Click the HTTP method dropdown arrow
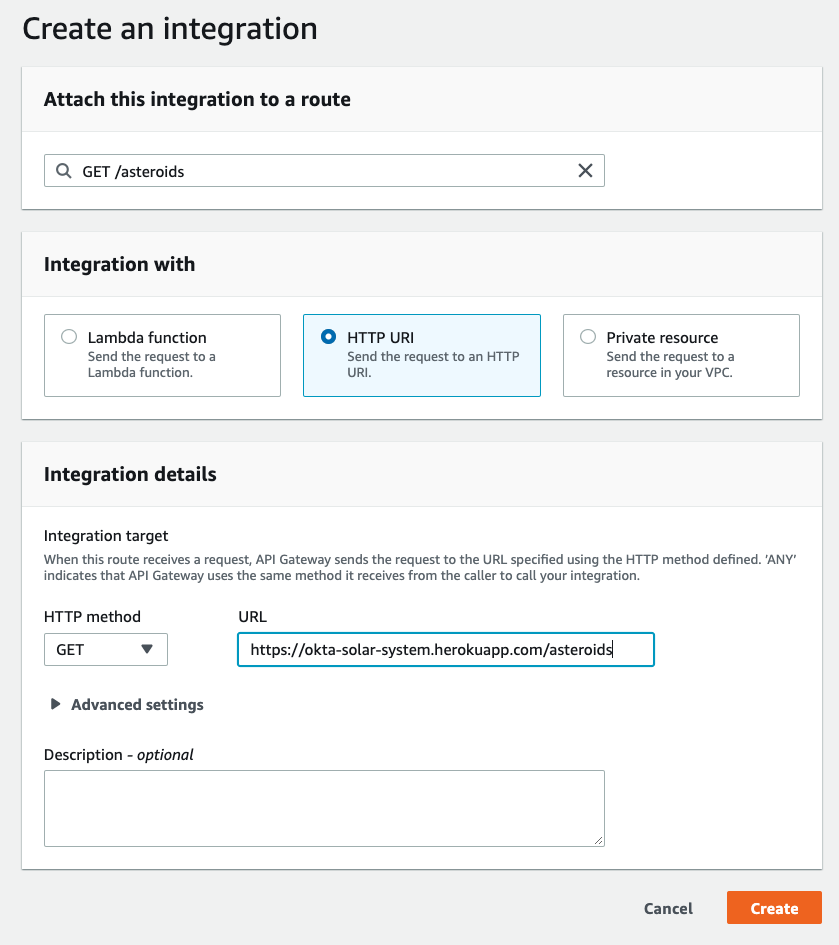This screenshot has height=945, width=839. coord(146,649)
